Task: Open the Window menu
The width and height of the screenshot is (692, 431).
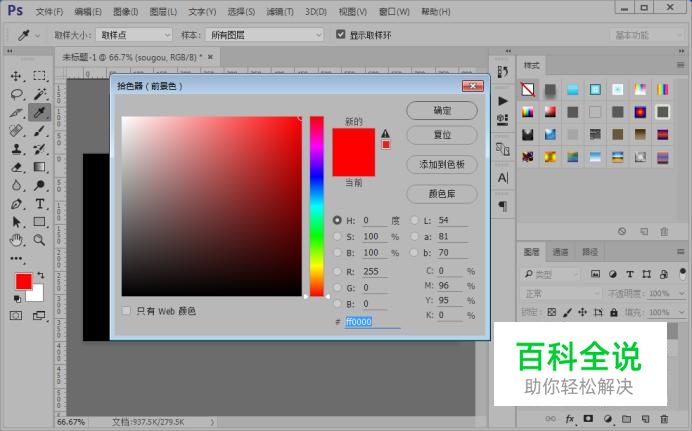Action: [394, 12]
